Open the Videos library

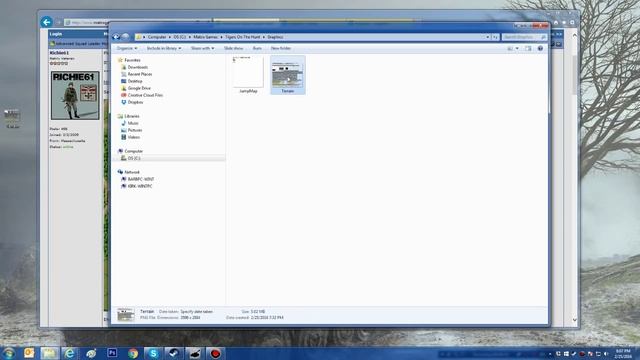coord(133,137)
